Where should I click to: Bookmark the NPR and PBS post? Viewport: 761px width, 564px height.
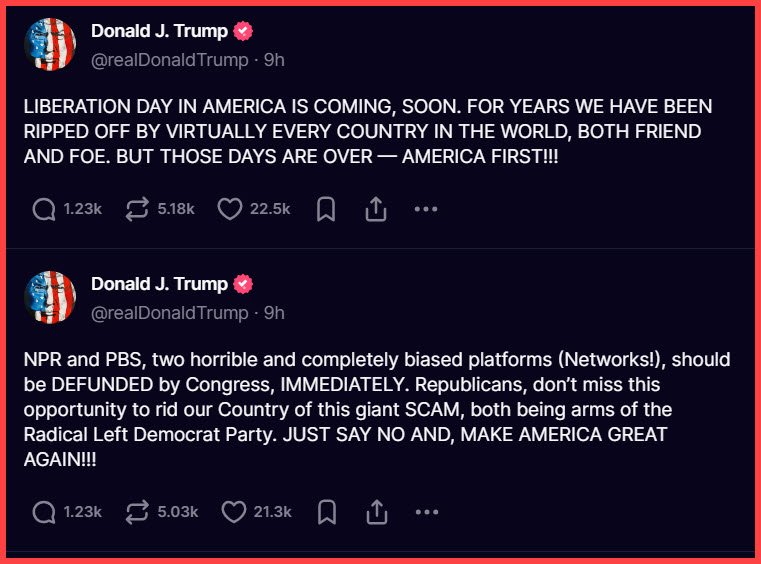click(325, 512)
